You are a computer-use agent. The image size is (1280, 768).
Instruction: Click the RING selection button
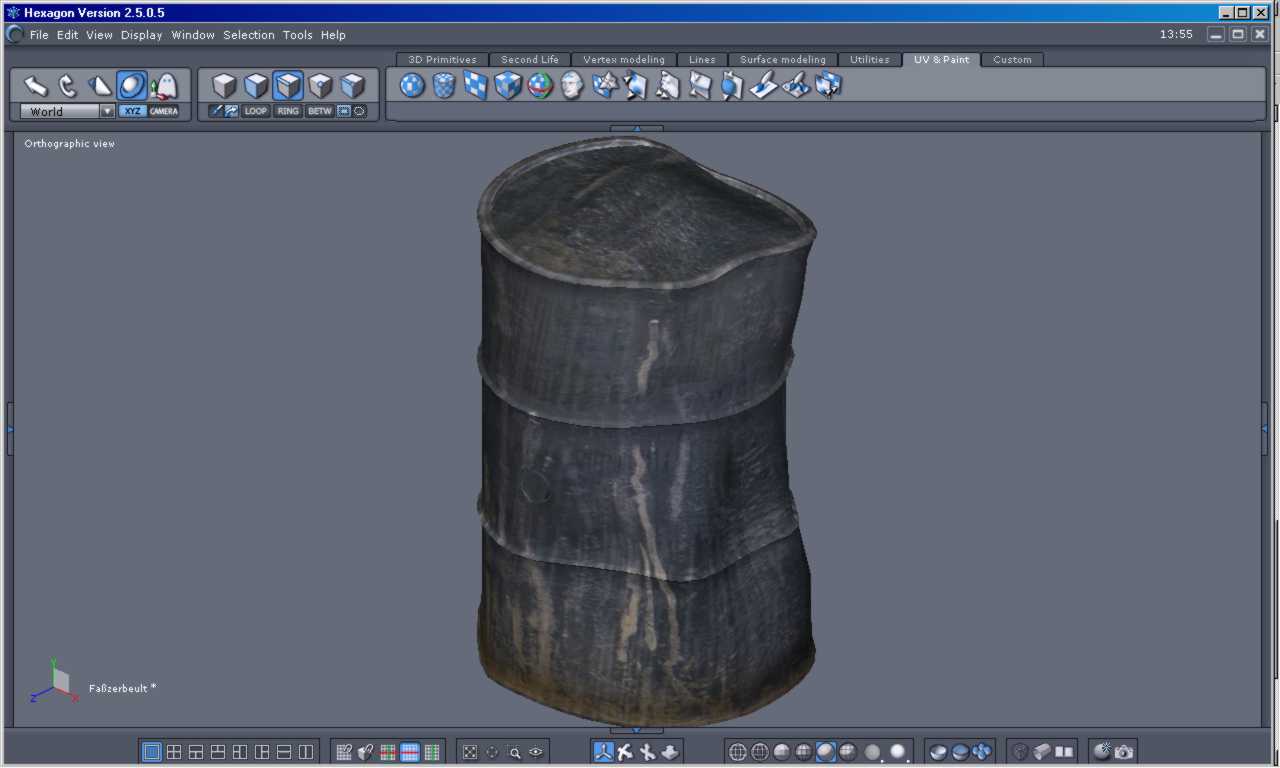288,111
